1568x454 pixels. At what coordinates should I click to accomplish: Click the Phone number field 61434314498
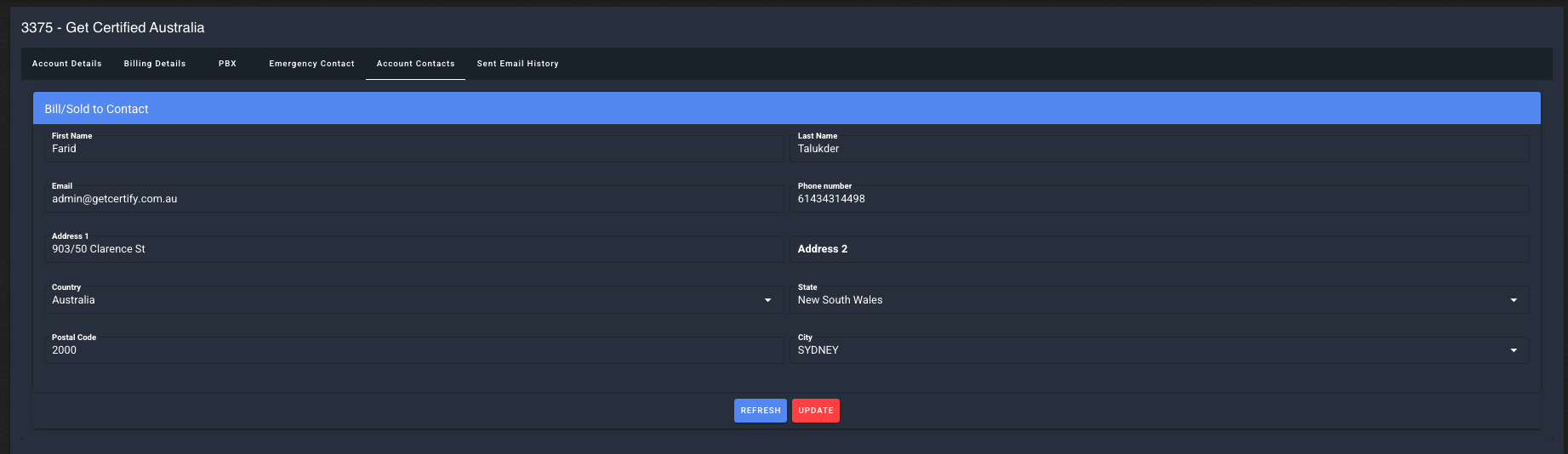(1160, 199)
